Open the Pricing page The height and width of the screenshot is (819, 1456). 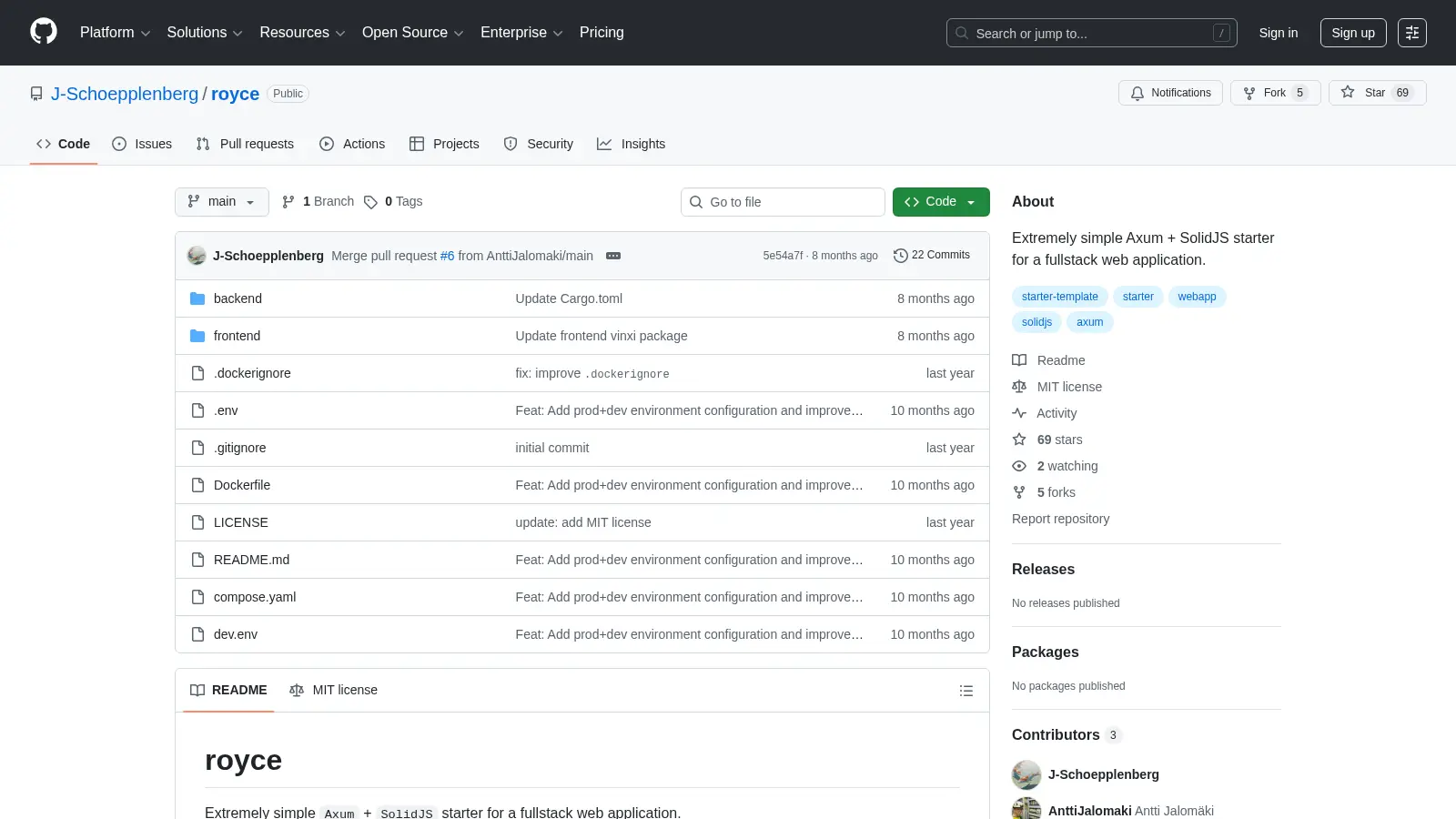pyautogui.click(x=602, y=33)
